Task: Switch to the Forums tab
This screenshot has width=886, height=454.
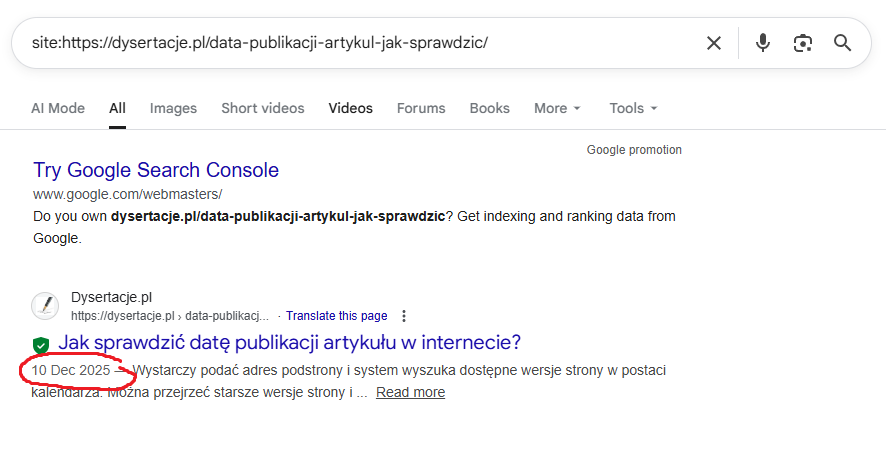Action: [421, 108]
